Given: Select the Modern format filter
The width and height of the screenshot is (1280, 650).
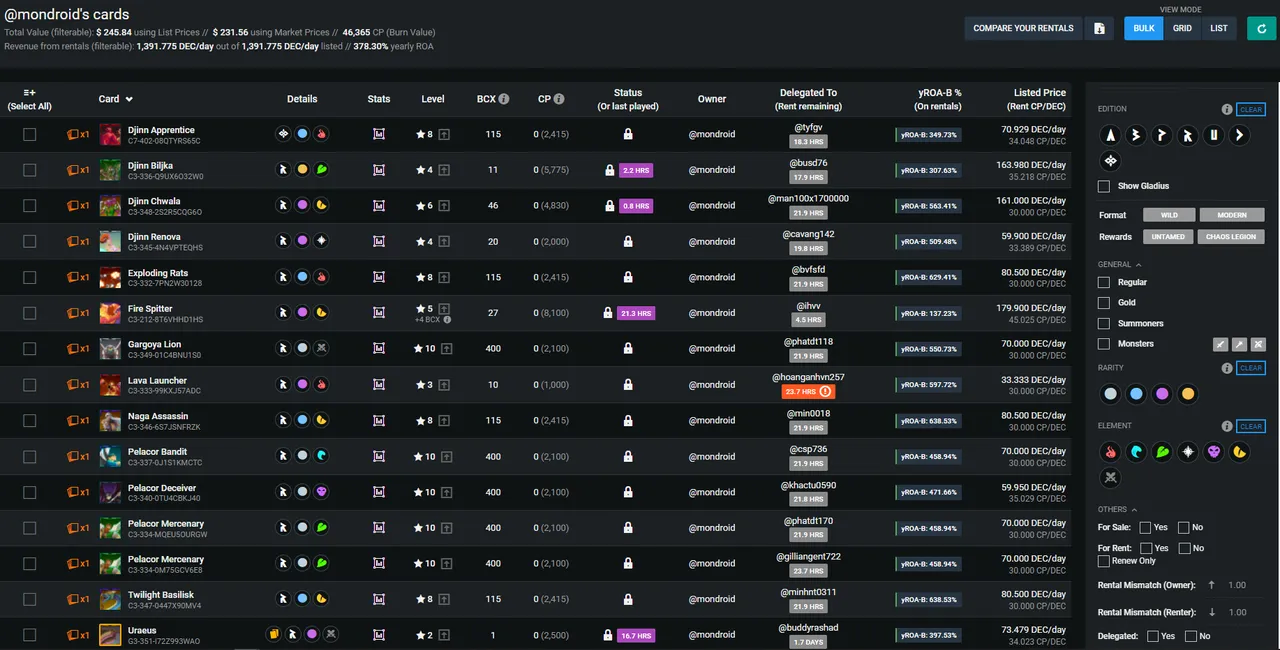Looking at the screenshot, I should 1232,215.
